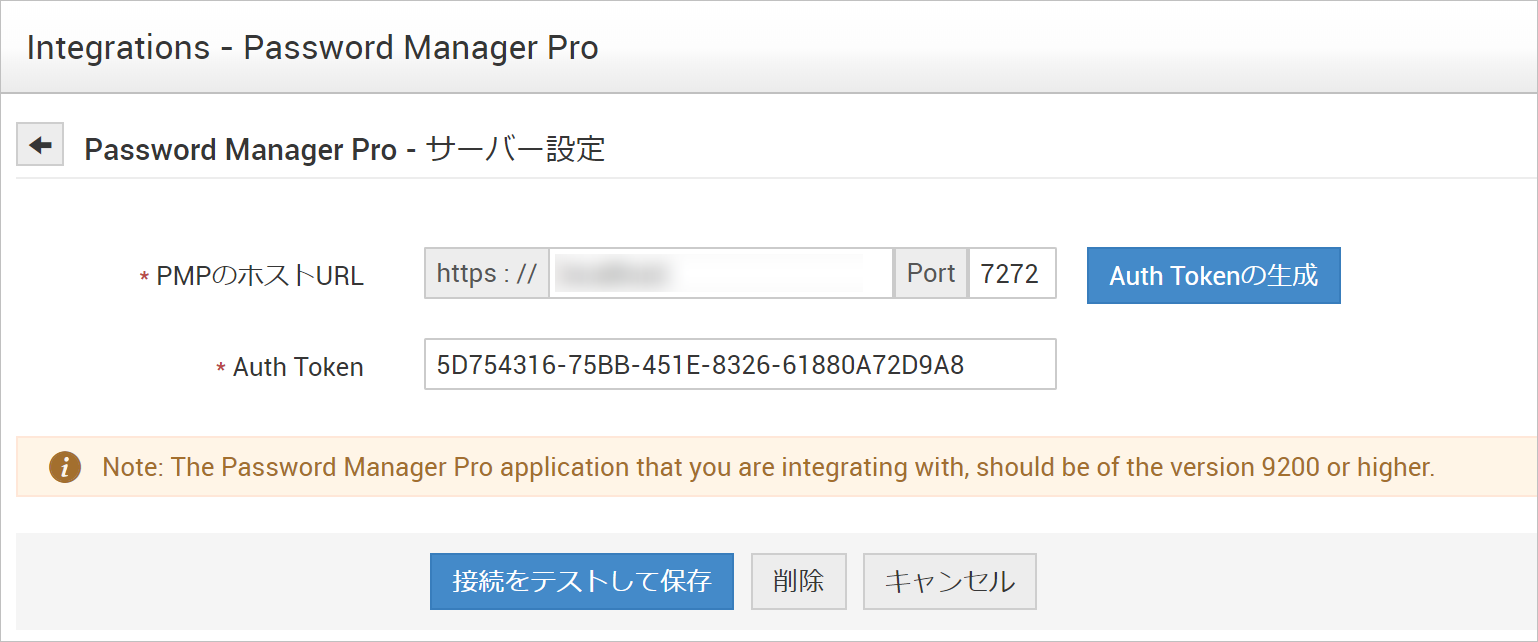
Task: Click the back arrow icon
Action: [x=40, y=146]
